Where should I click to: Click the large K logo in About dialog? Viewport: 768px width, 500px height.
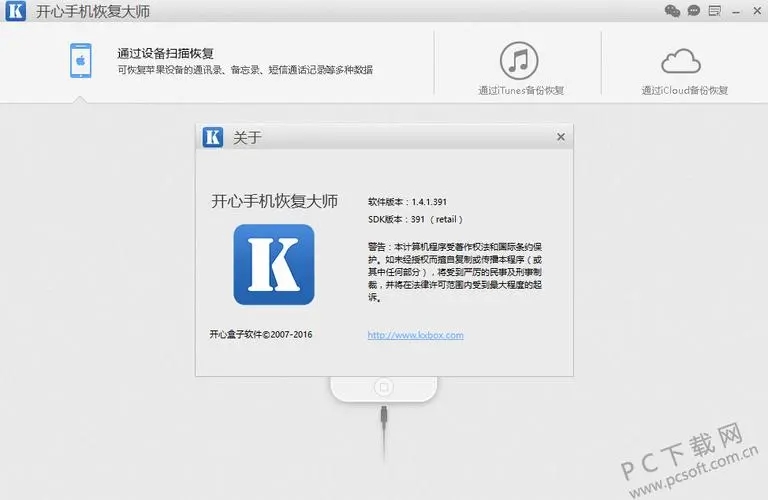tap(274, 264)
